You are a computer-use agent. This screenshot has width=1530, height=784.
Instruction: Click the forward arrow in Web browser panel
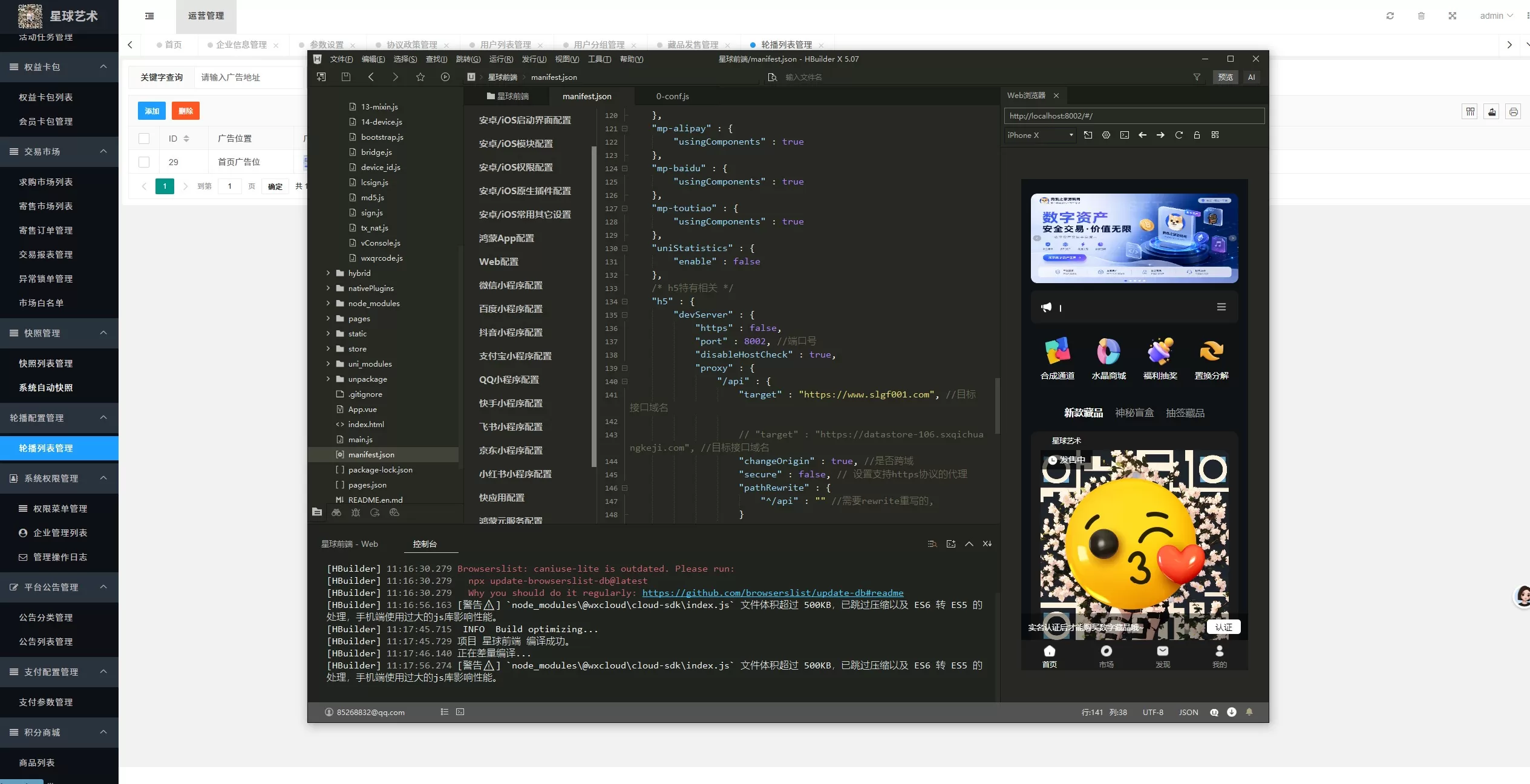(x=1160, y=135)
